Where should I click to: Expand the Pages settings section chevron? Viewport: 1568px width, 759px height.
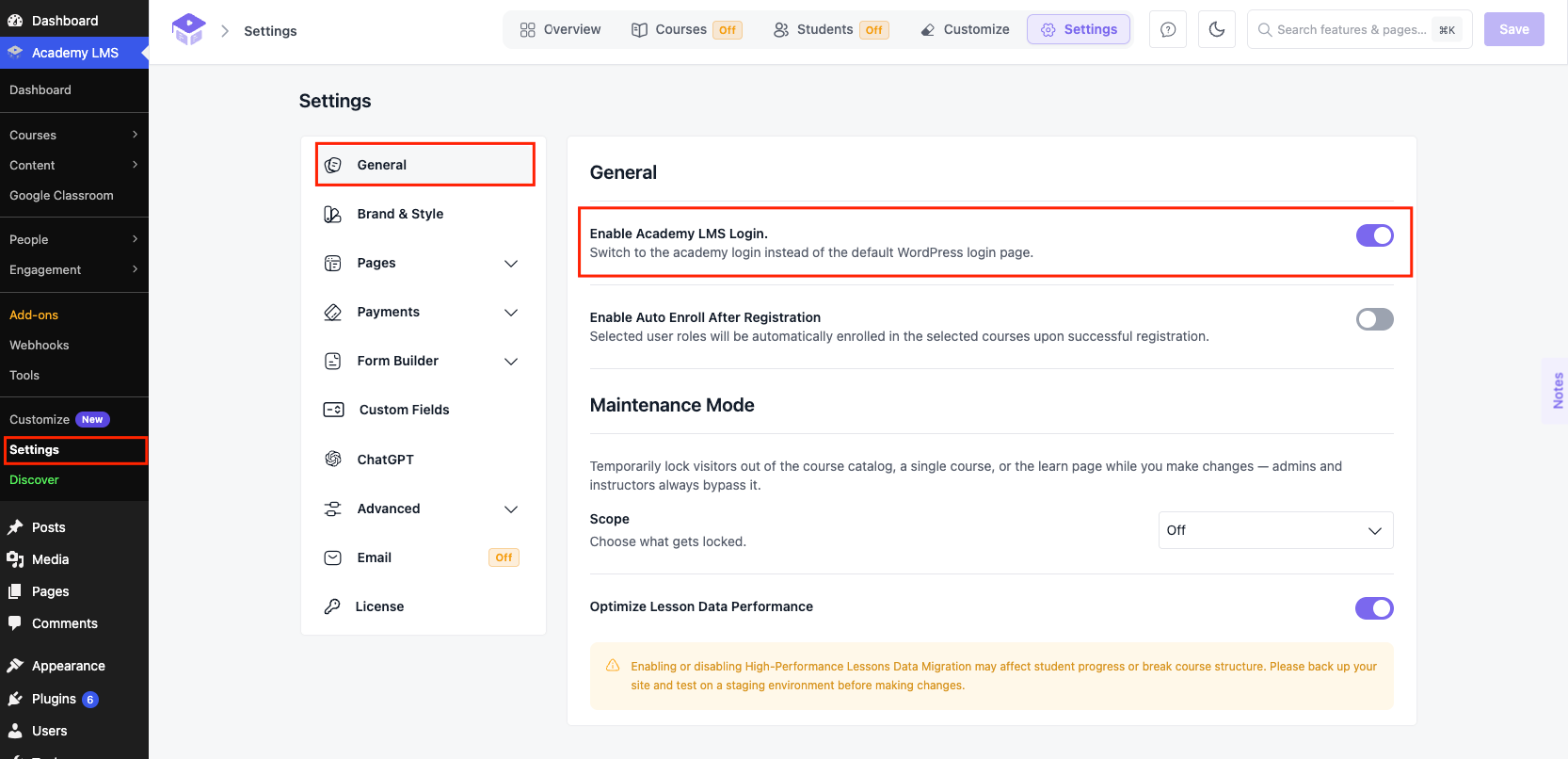click(511, 264)
